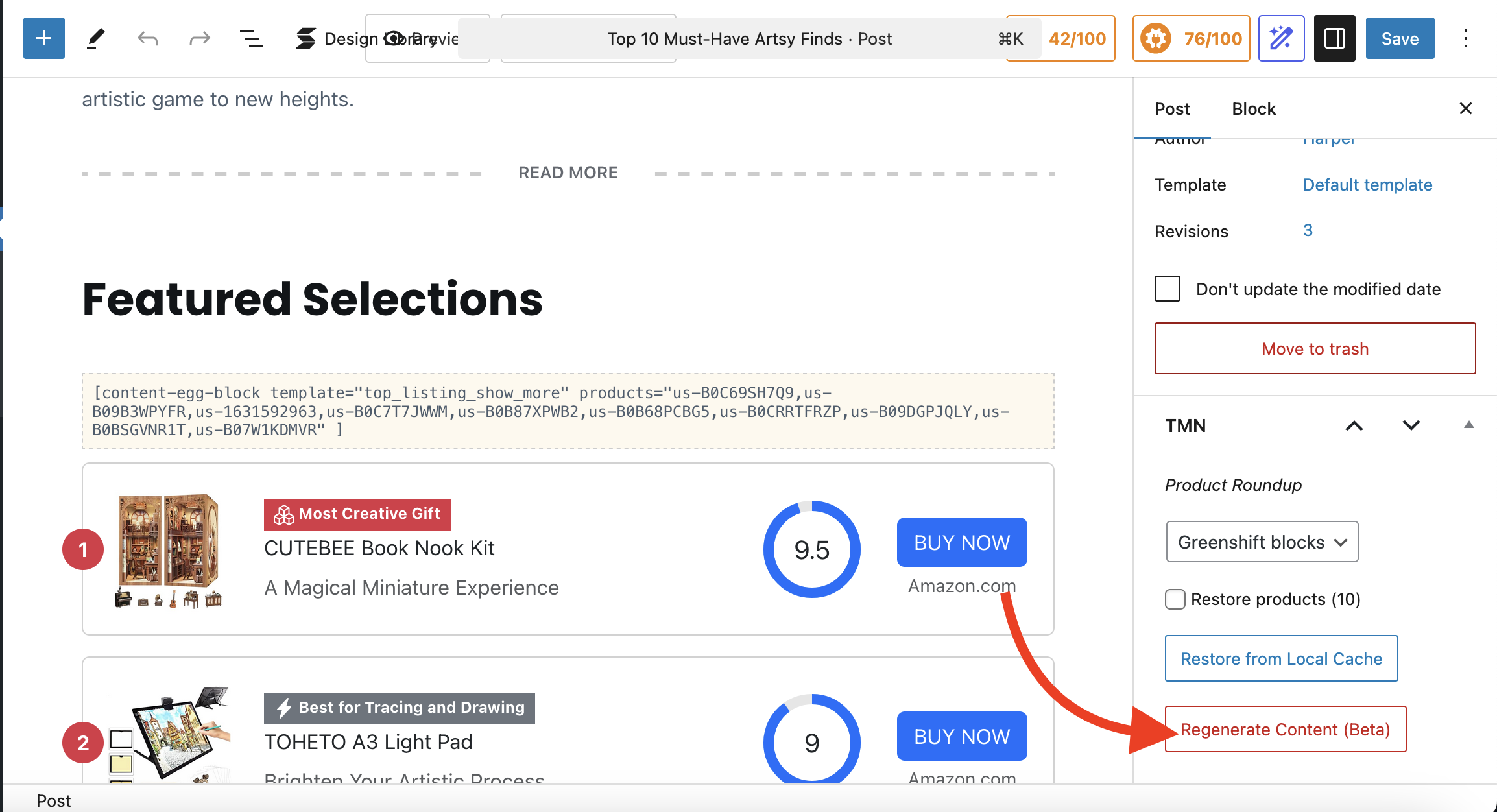Image resolution: width=1497 pixels, height=812 pixels.
Task: Toggle the settings sidebar panel icon
Action: click(x=1334, y=38)
